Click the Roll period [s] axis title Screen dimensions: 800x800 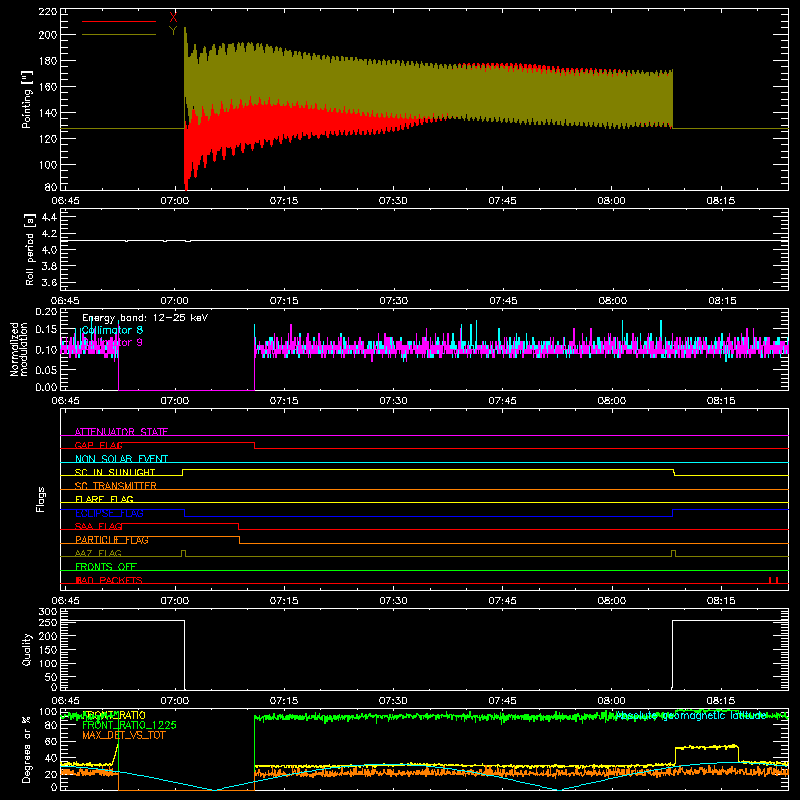(x=29, y=249)
